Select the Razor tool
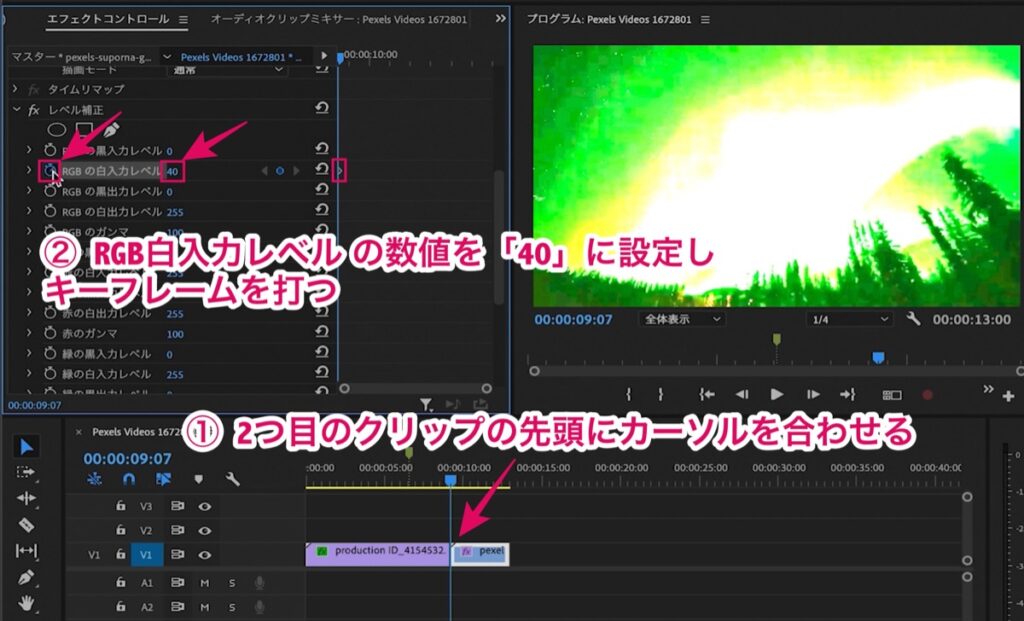 26,524
